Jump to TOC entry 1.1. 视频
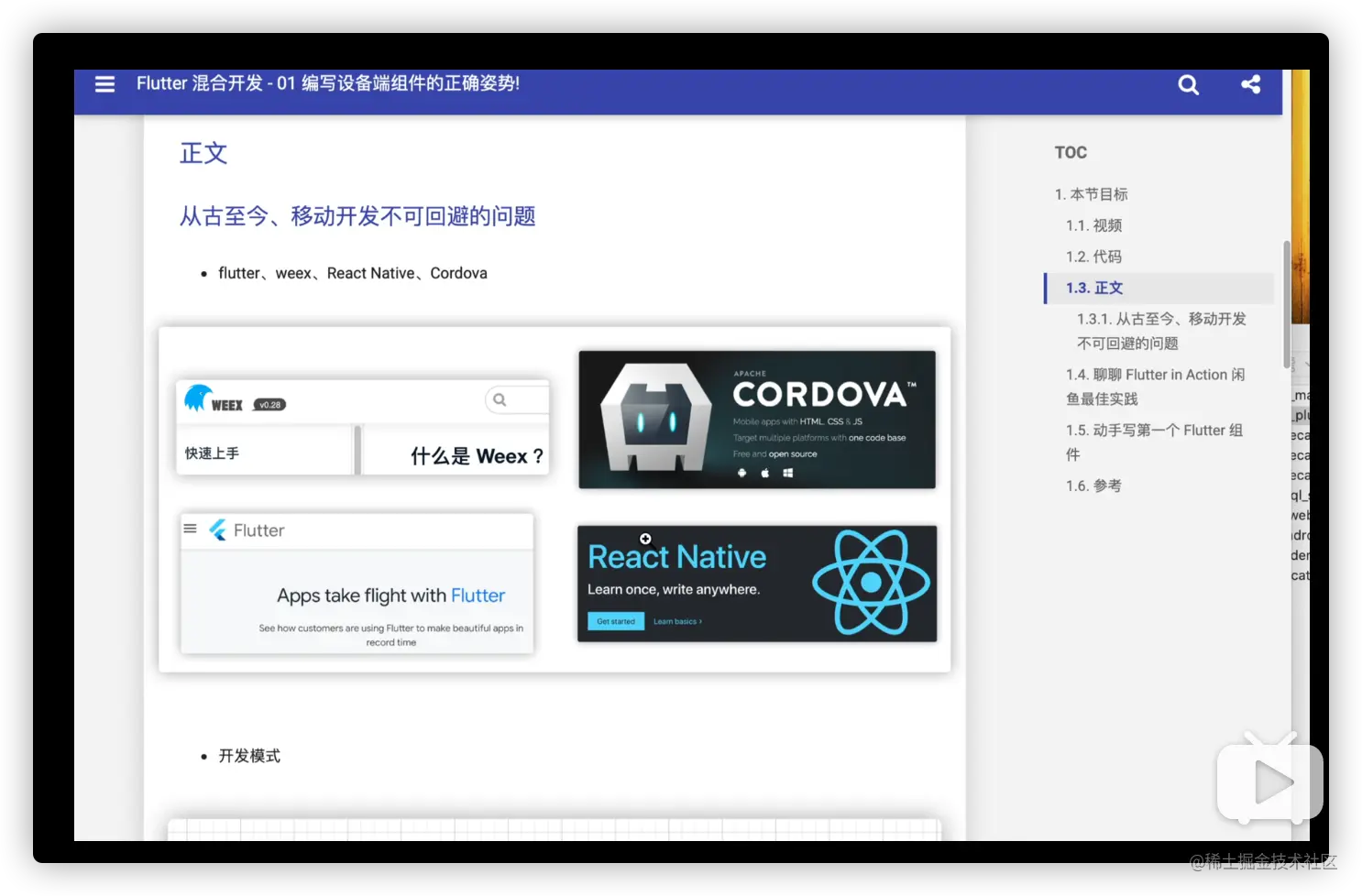The image size is (1362, 896). [x=1093, y=225]
